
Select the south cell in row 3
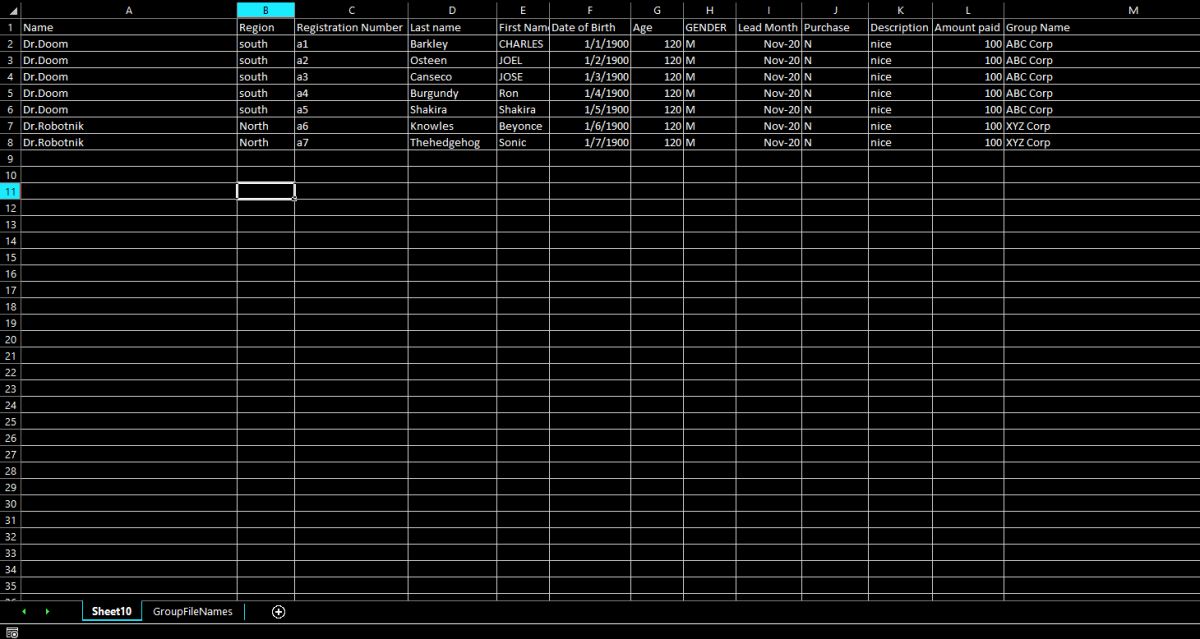tap(266, 60)
